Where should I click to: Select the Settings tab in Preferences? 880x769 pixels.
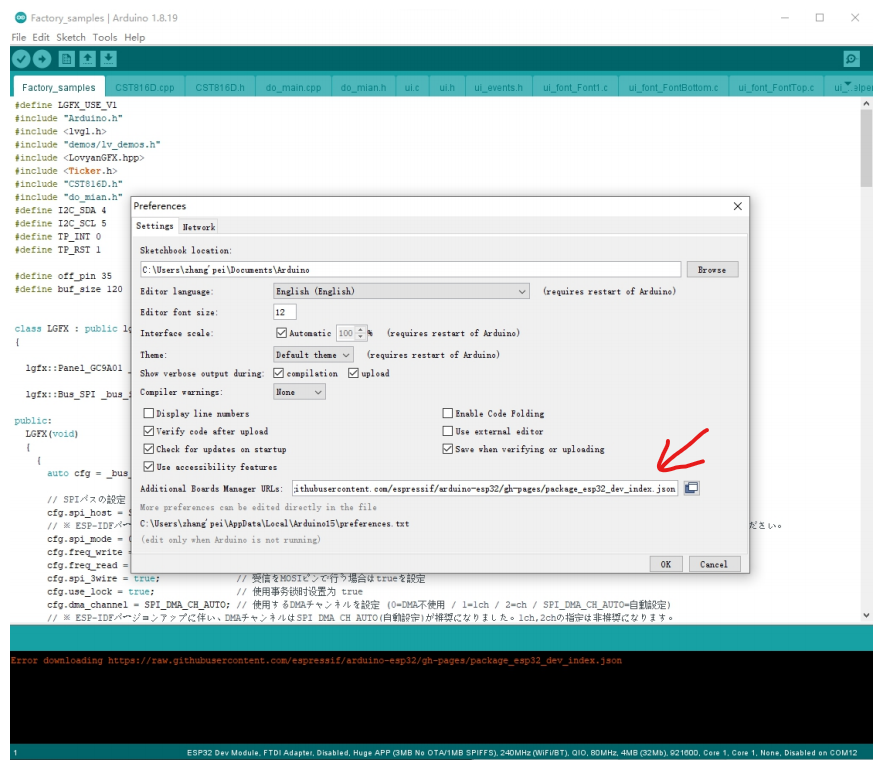point(155,226)
